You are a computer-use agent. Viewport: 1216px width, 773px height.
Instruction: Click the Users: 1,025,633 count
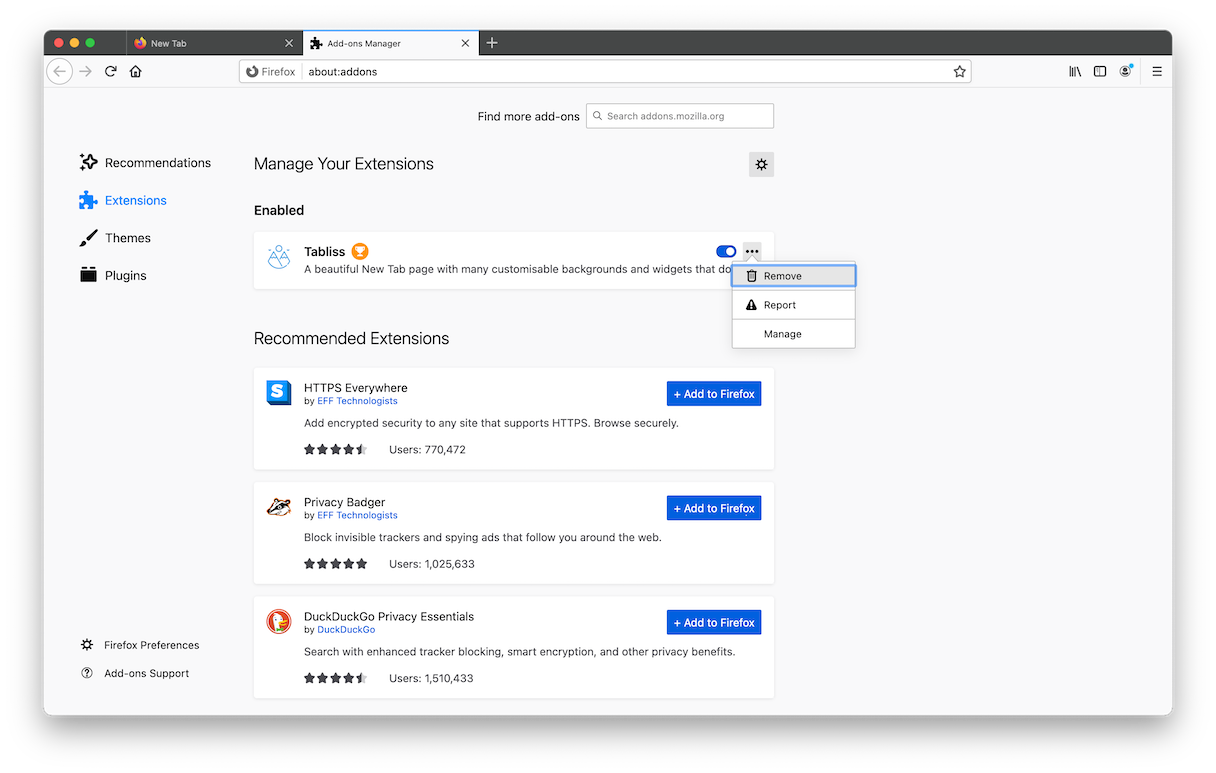click(x=432, y=564)
